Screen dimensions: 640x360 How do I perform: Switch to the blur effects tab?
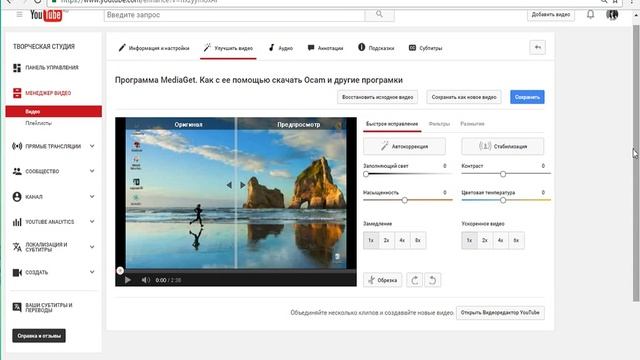pos(472,124)
